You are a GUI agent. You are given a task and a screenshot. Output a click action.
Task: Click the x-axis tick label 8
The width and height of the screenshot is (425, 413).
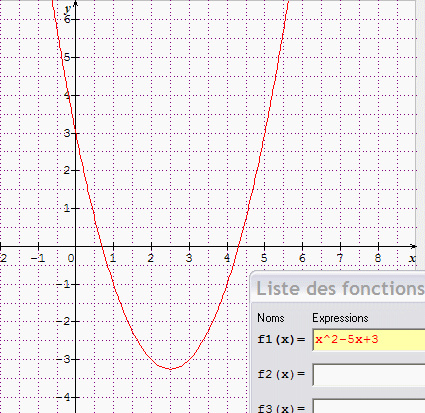[x=378, y=258]
